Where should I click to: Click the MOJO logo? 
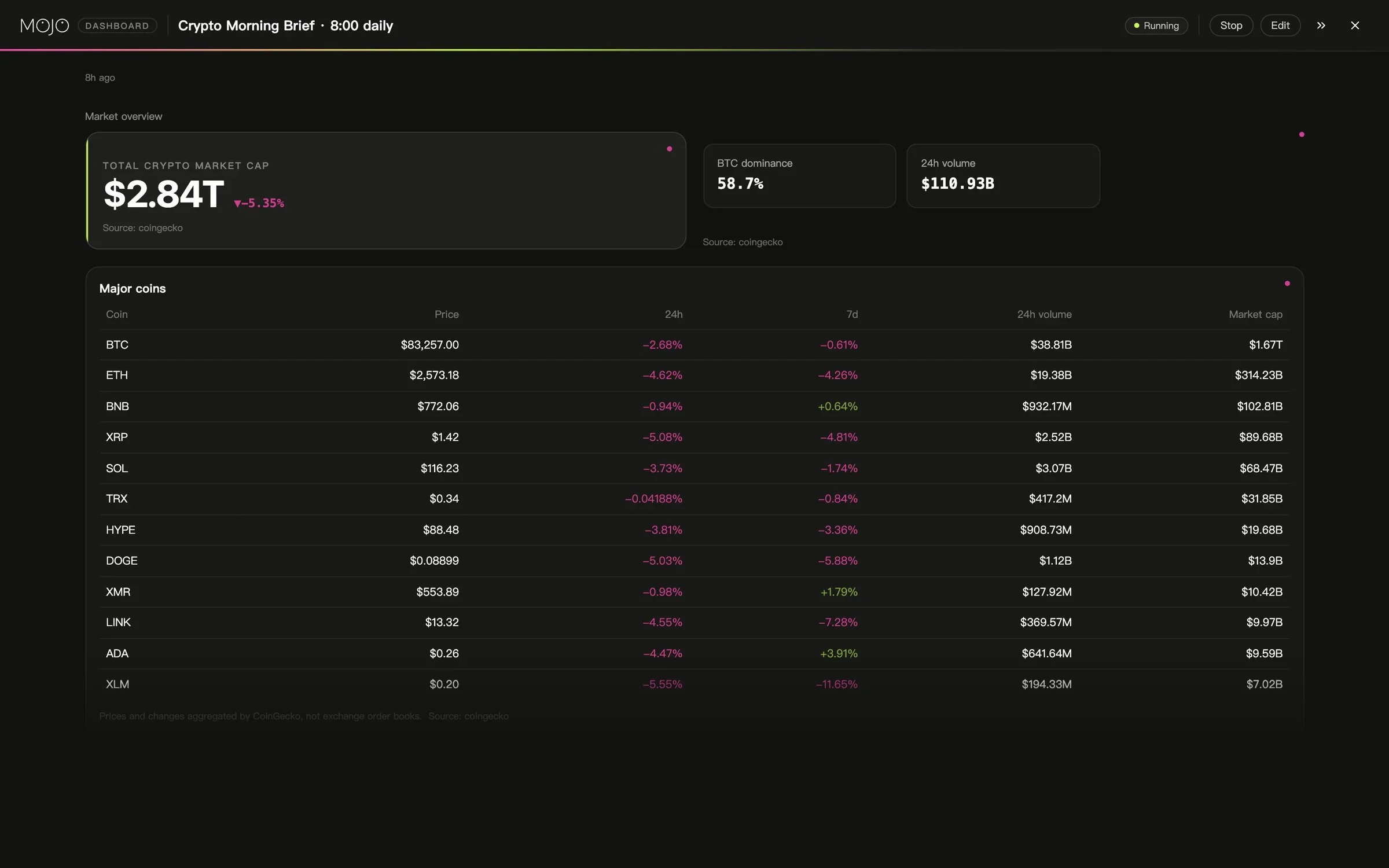[x=45, y=25]
